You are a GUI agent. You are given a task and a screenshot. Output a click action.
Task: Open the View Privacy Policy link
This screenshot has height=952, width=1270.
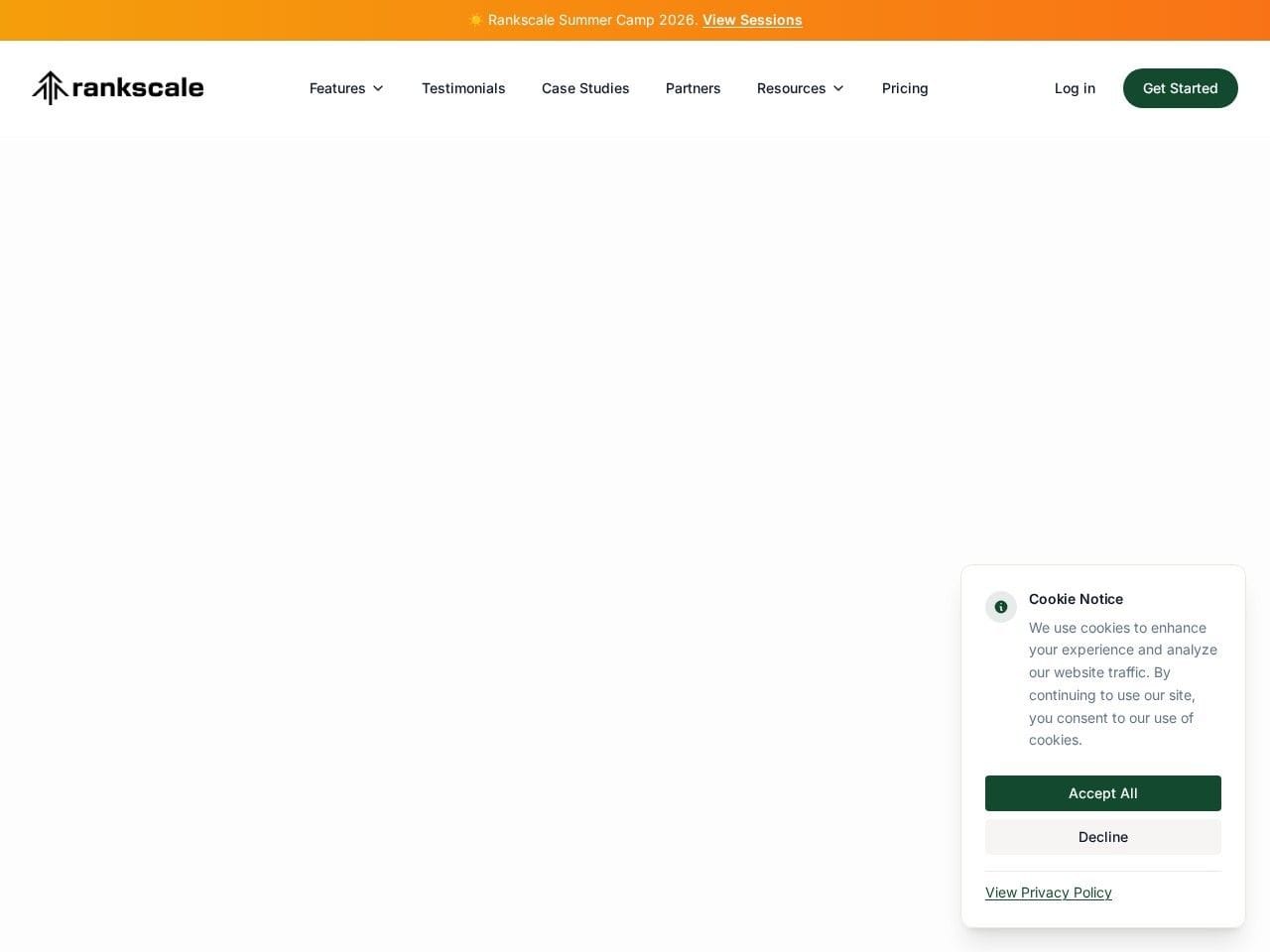pos(1049,892)
